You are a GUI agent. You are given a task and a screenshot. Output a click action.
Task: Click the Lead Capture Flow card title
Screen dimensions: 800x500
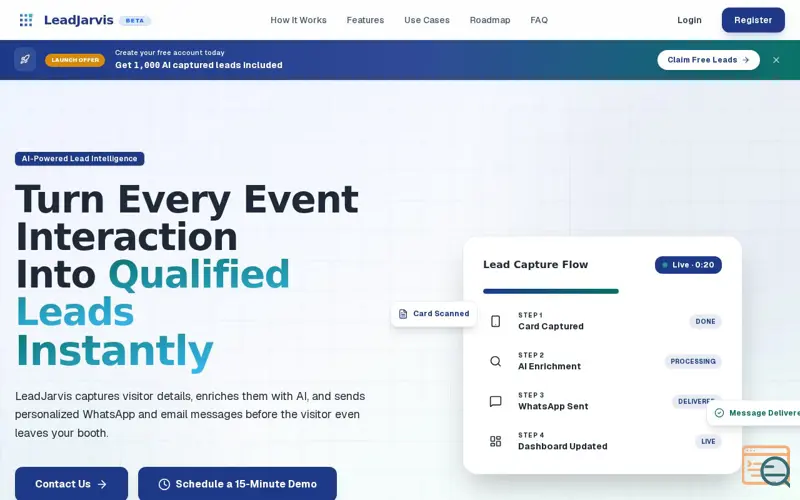(536, 264)
